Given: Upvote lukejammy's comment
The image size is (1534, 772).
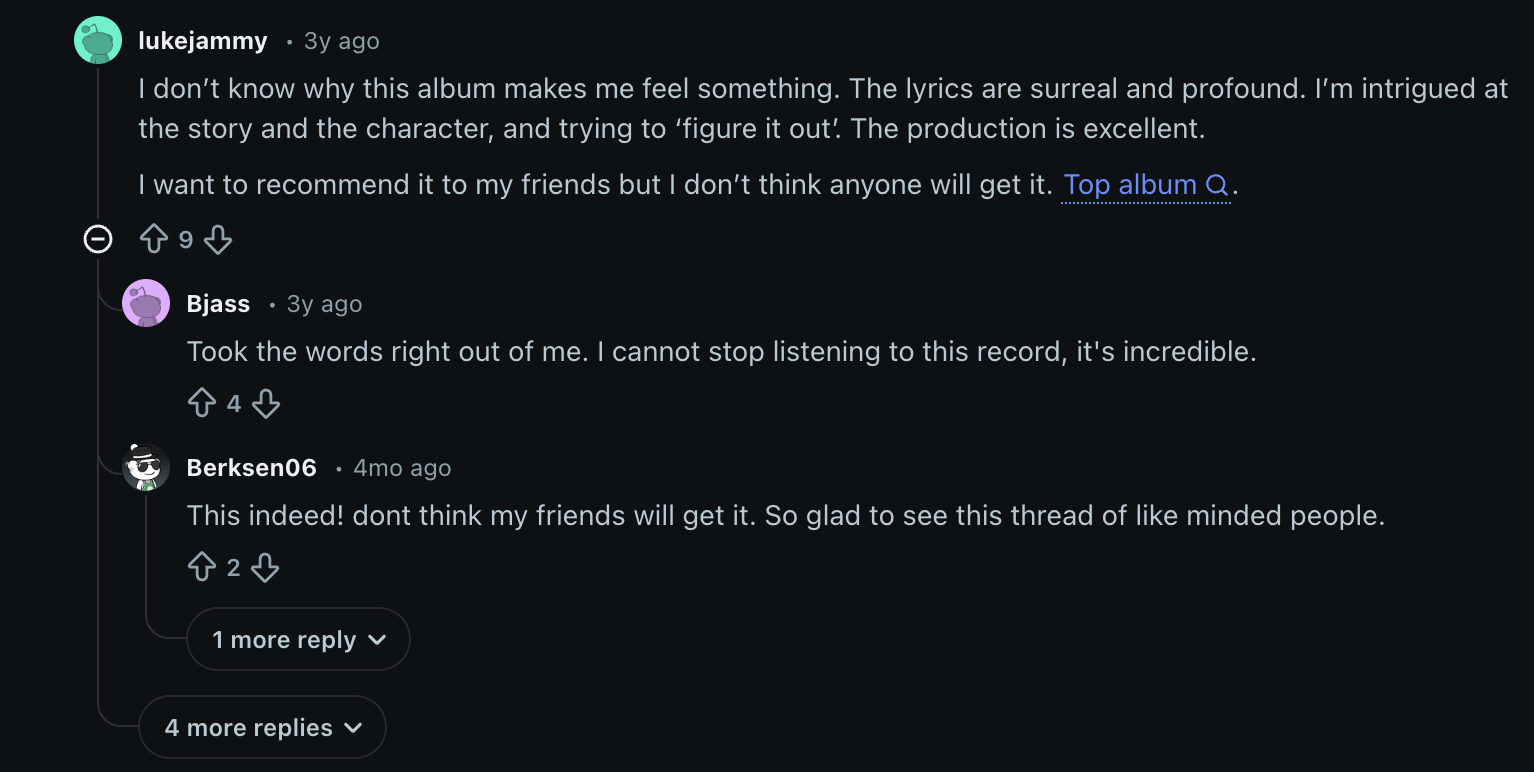Looking at the screenshot, I should click(x=154, y=239).
